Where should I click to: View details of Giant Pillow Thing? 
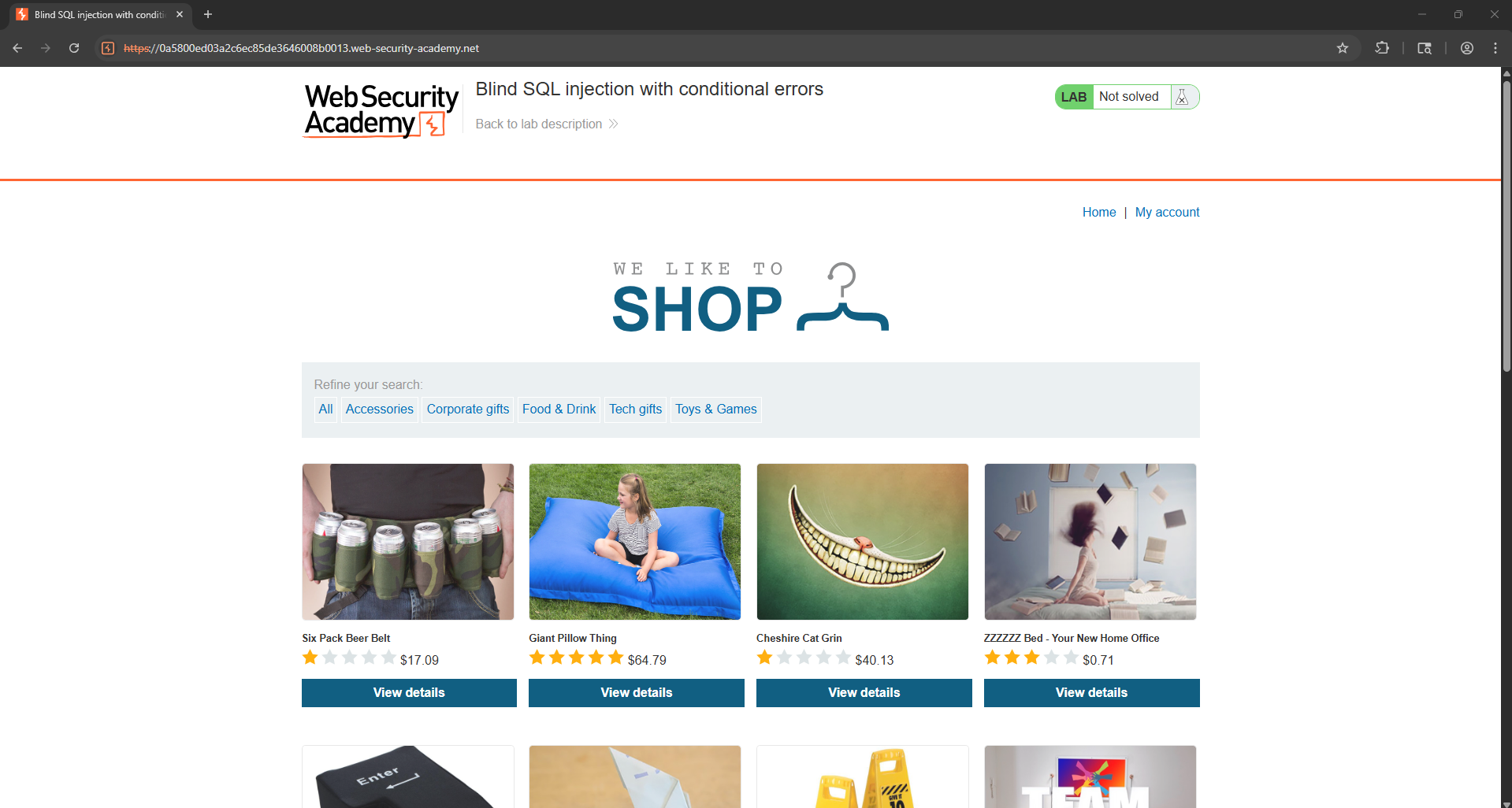click(637, 693)
